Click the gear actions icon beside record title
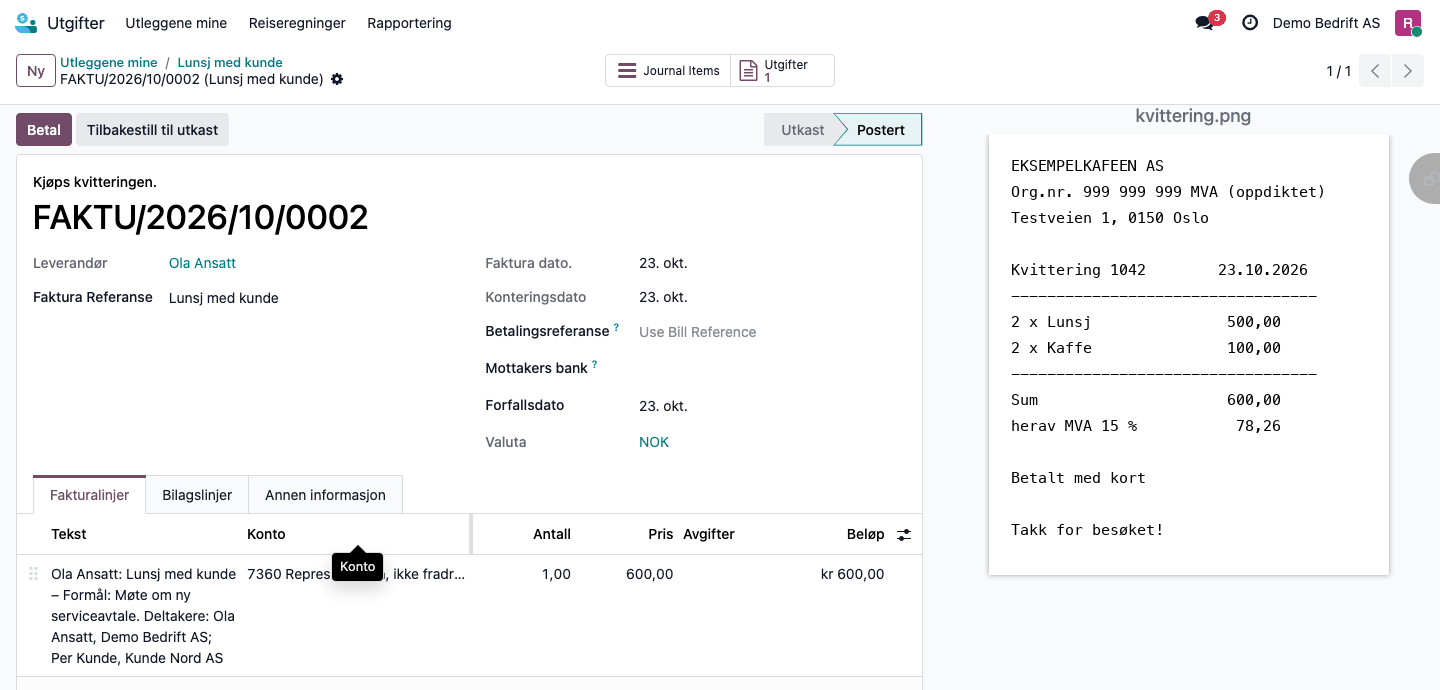This screenshot has height=690, width=1440. click(x=337, y=79)
